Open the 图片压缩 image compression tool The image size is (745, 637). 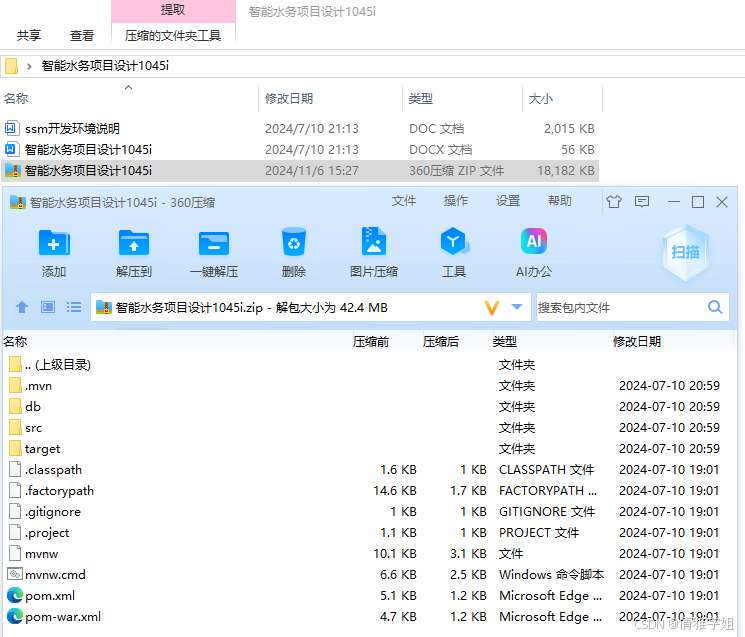click(x=374, y=241)
